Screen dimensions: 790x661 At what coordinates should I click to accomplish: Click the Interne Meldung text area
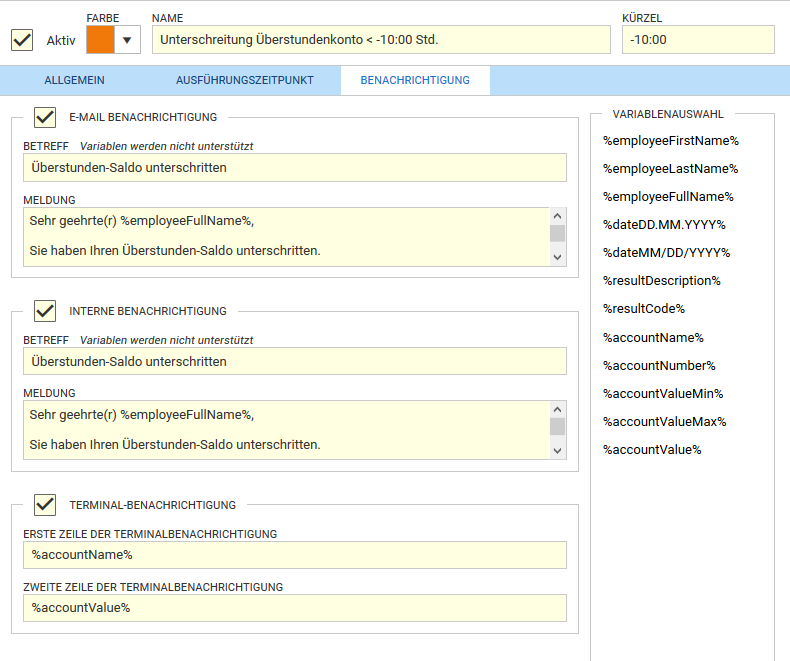pyautogui.click(x=286, y=430)
